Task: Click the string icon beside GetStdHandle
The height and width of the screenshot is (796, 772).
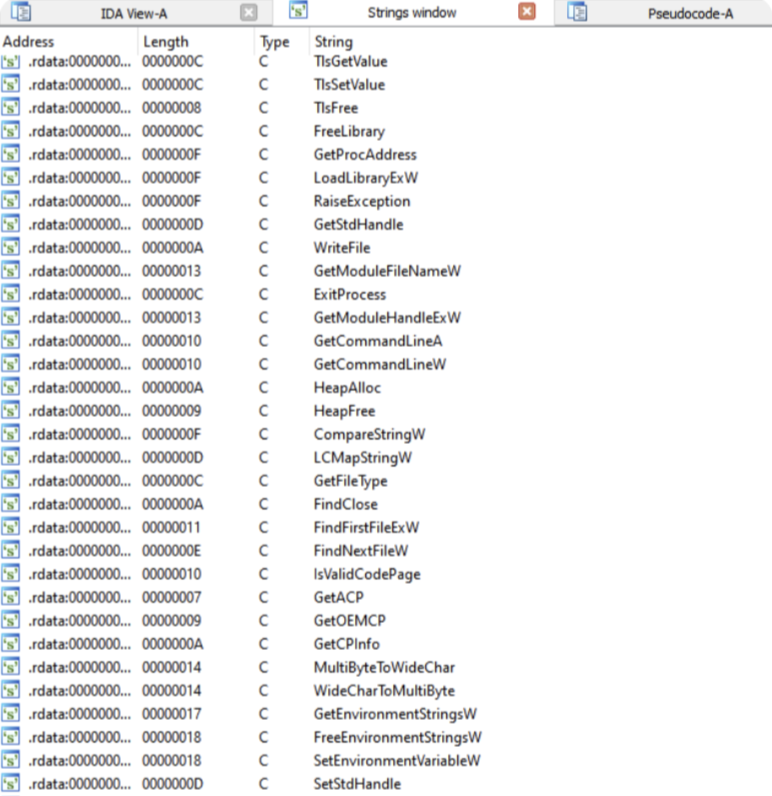Action: pyautogui.click(x=11, y=225)
